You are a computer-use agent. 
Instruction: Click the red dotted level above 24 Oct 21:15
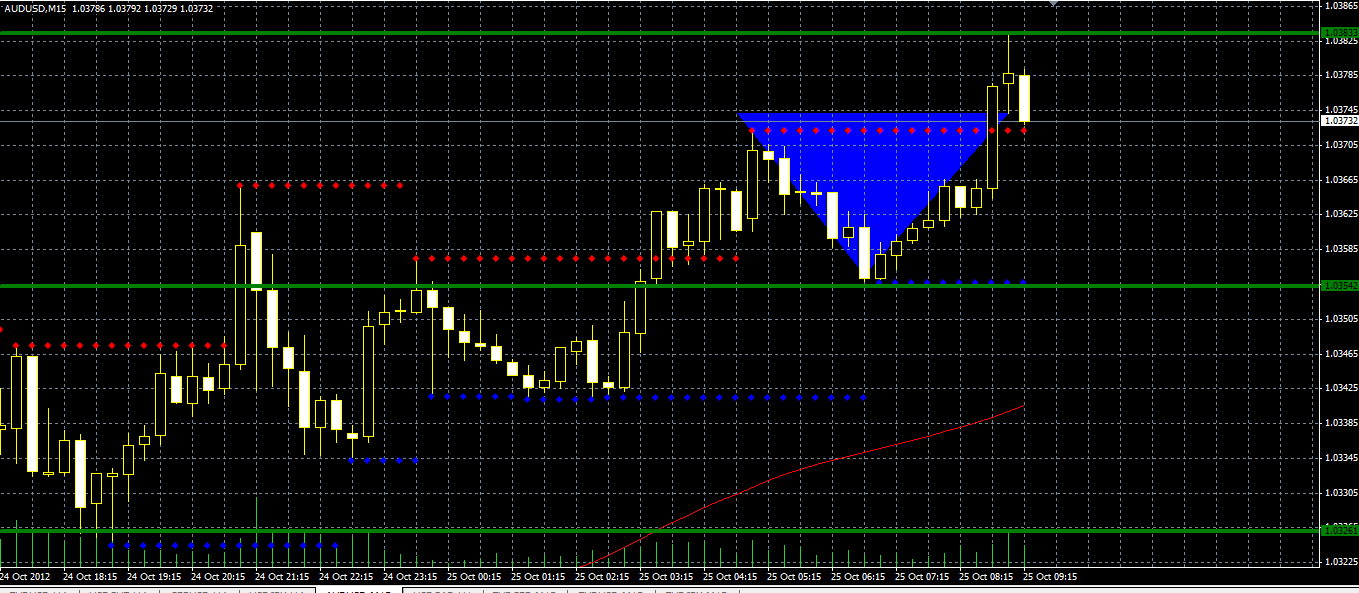point(320,185)
